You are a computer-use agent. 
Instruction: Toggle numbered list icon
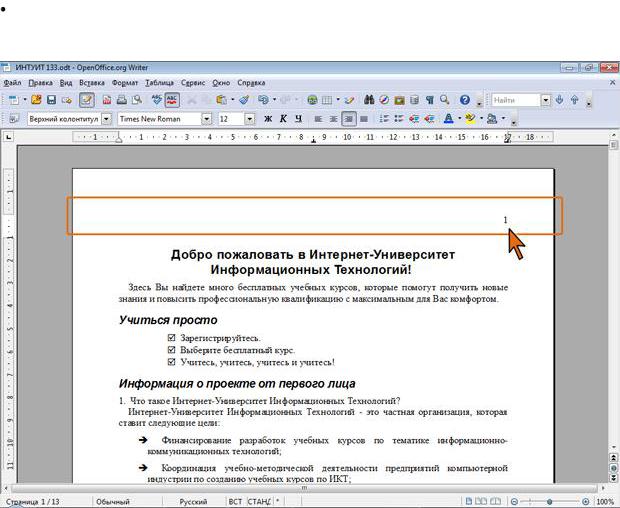(384, 119)
